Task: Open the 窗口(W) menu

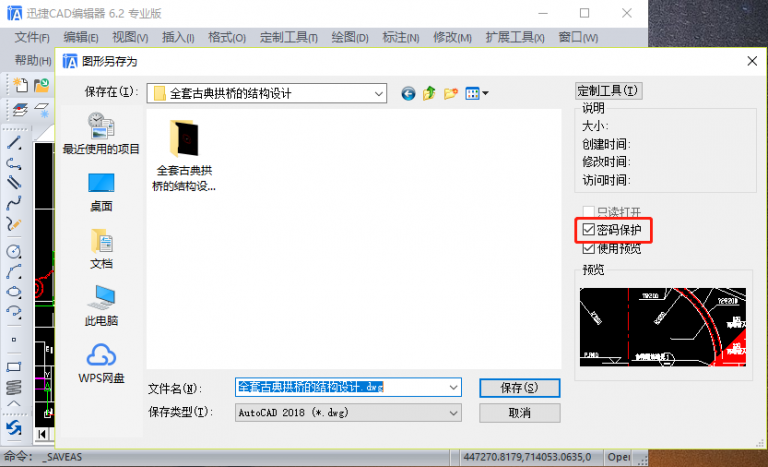Action: point(578,37)
